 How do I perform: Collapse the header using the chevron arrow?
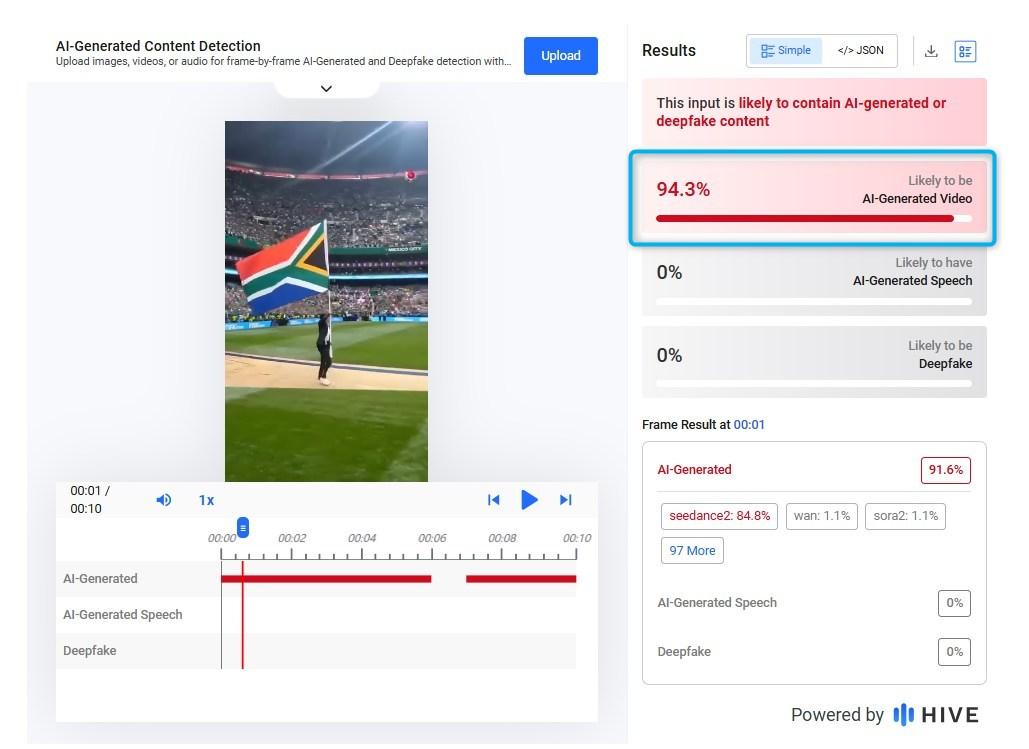pos(326,89)
